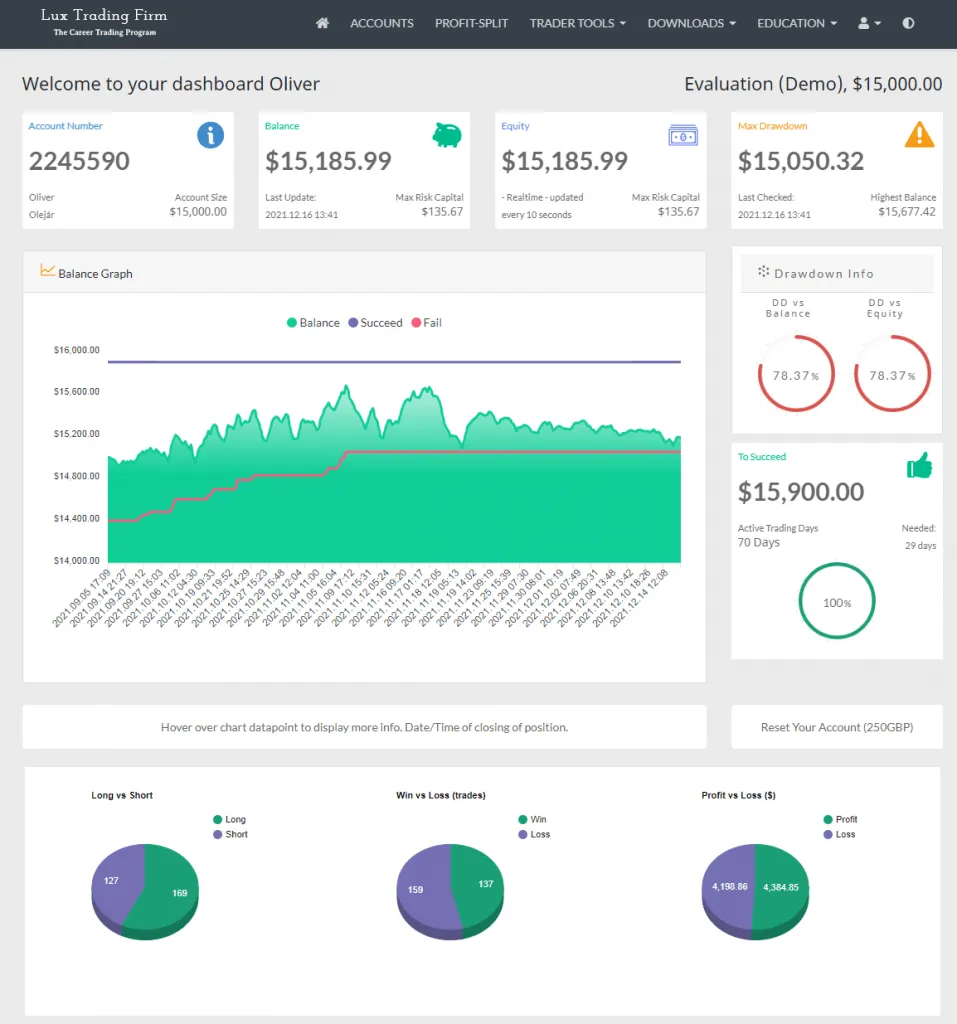Click Reset Your Account (250GBP) button
This screenshot has height=1024, width=957.
pyautogui.click(x=836, y=727)
